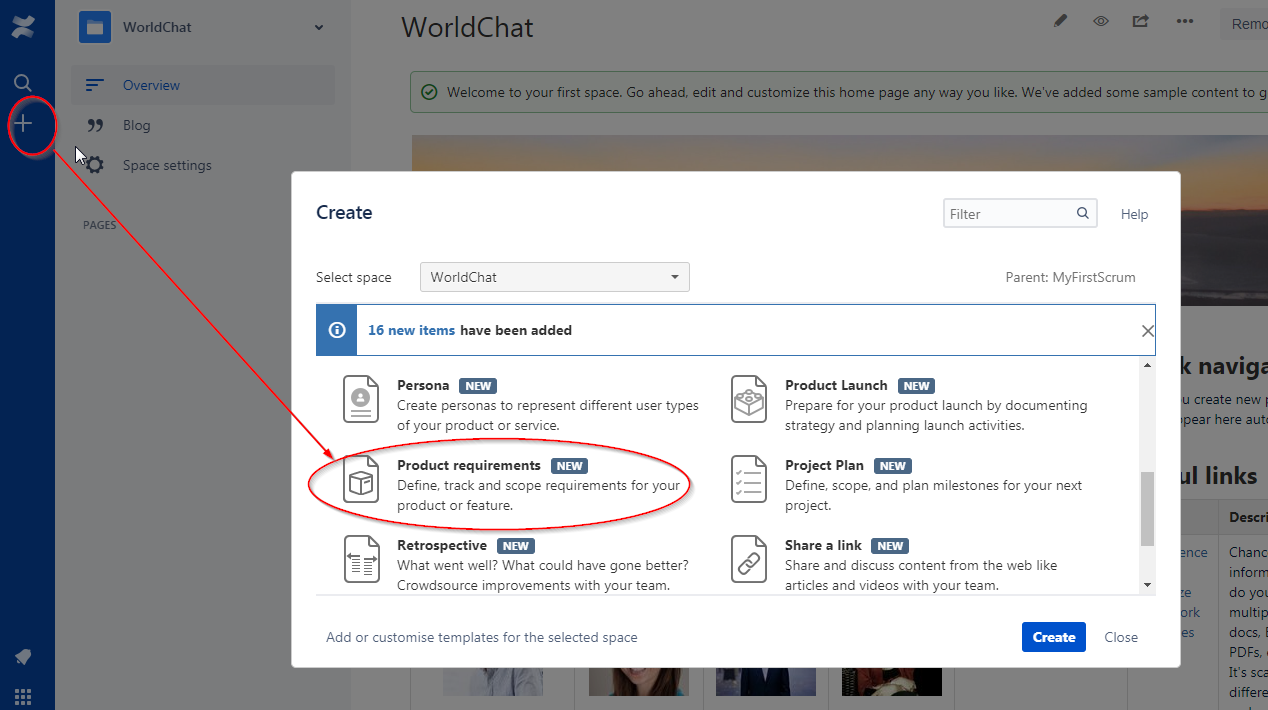Click the PAGES sidebar label

click(99, 225)
